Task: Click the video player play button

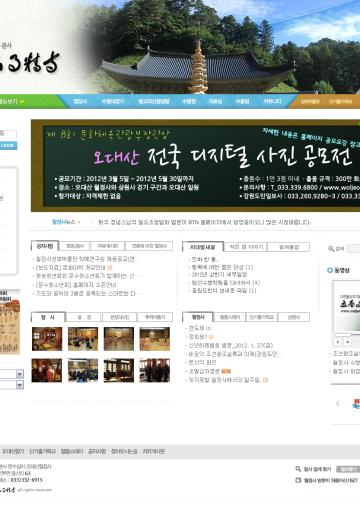Action: (338, 342)
